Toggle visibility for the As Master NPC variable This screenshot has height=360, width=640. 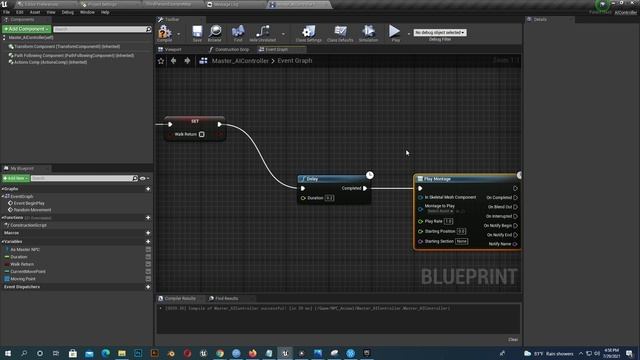tap(148, 249)
